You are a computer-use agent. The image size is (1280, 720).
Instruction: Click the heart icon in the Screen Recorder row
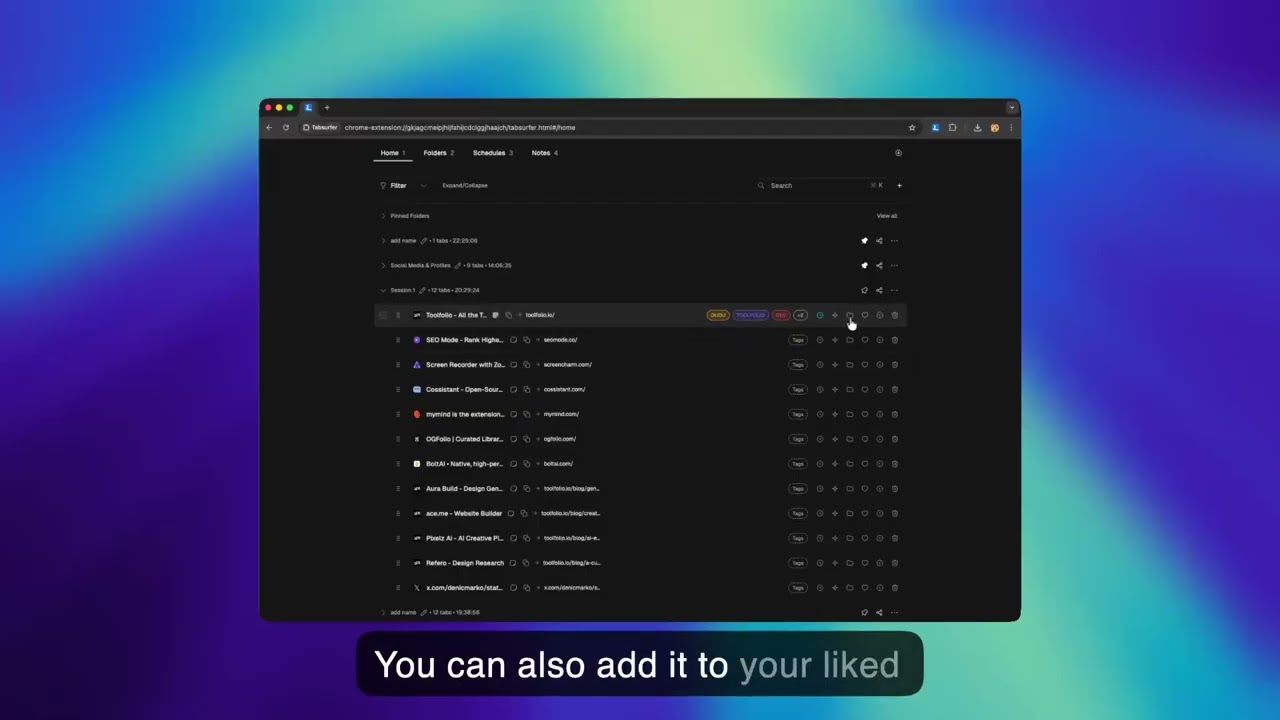point(865,365)
